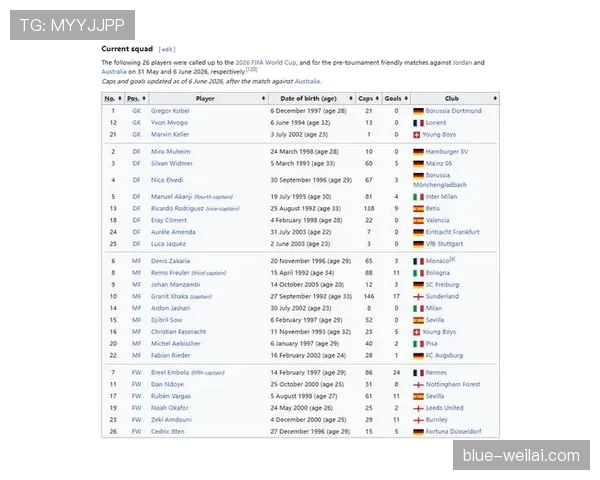
Task: Click the Italian flag beside Bologna
Action: 418,273
